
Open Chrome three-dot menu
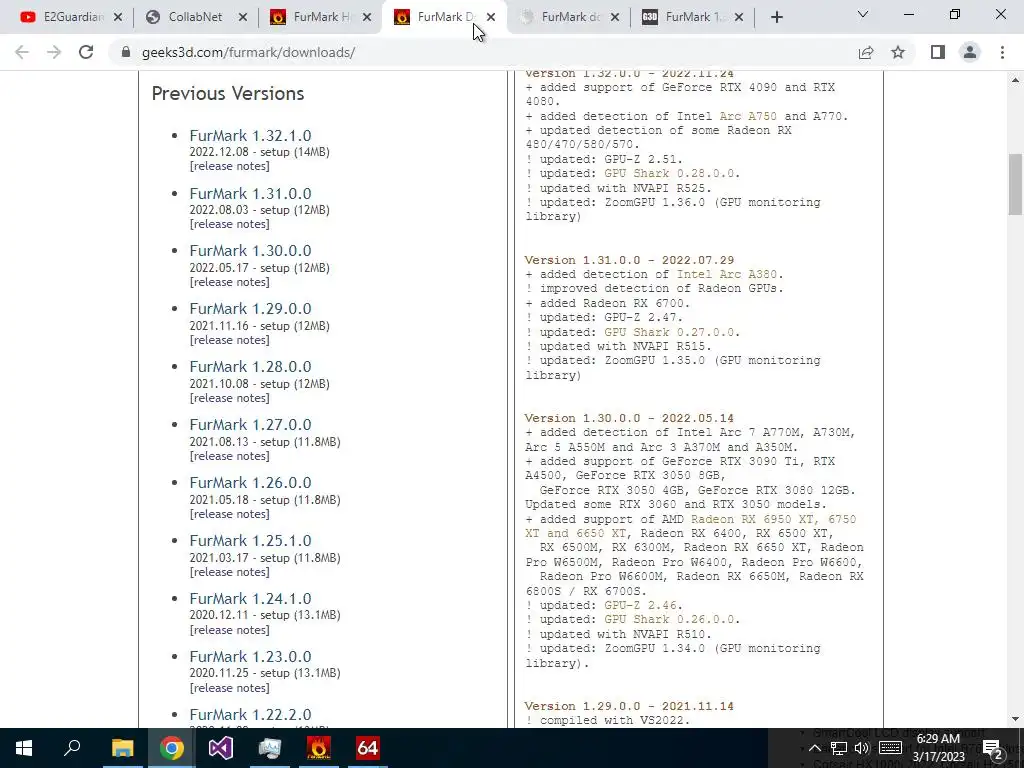click(x=1002, y=52)
